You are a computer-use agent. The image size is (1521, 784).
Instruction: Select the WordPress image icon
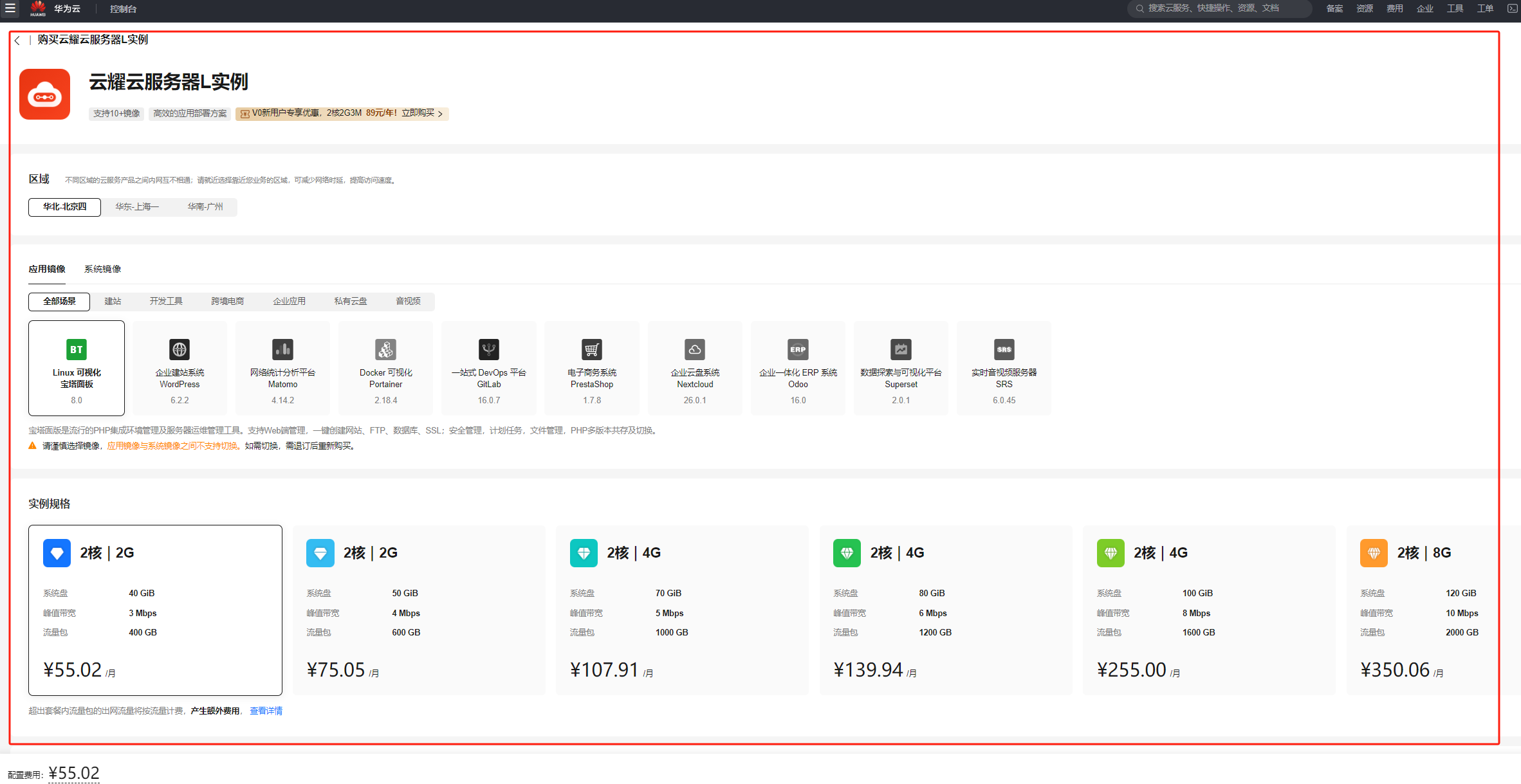(180, 349)
